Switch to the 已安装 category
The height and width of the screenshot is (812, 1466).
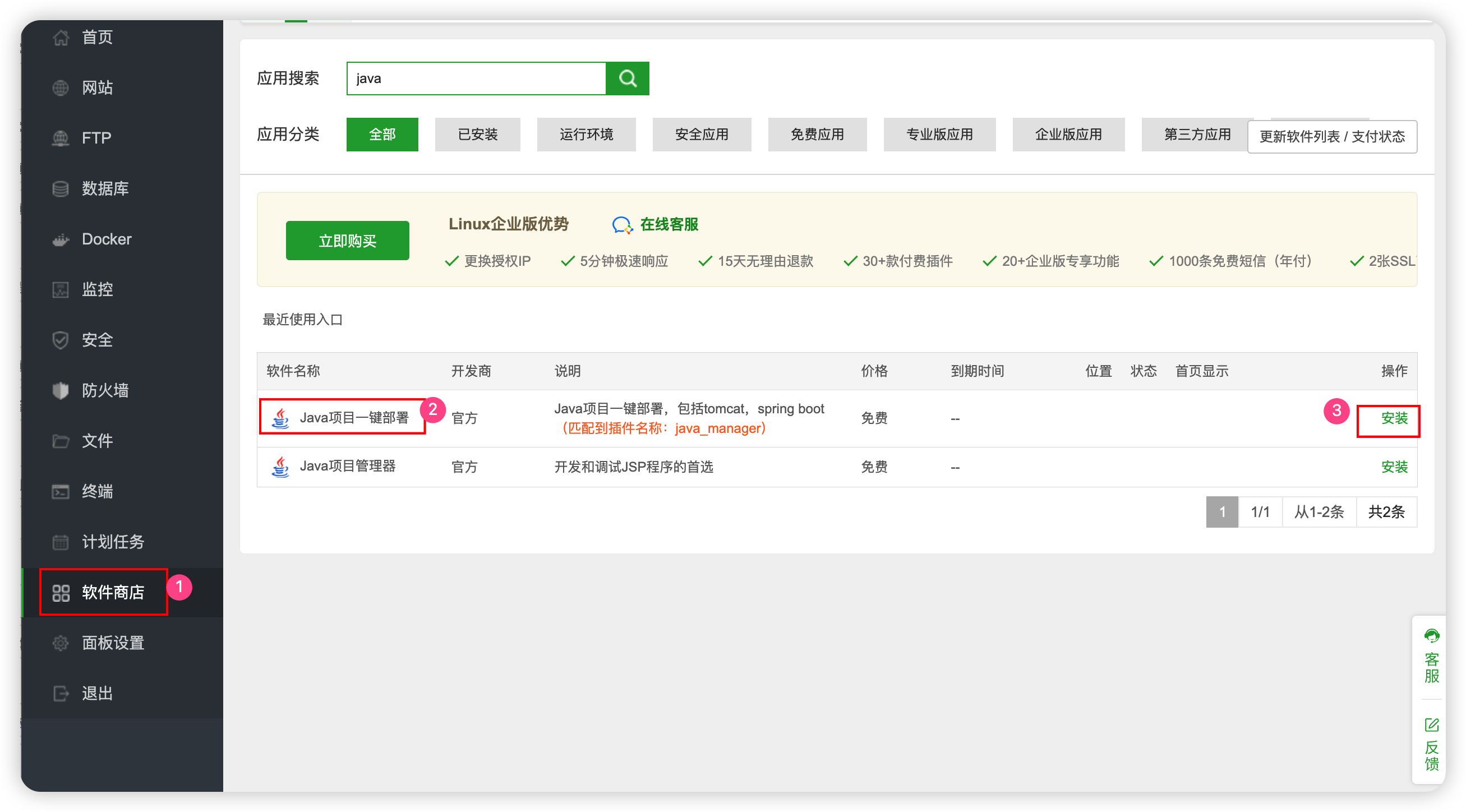click(x=478, y=135)
